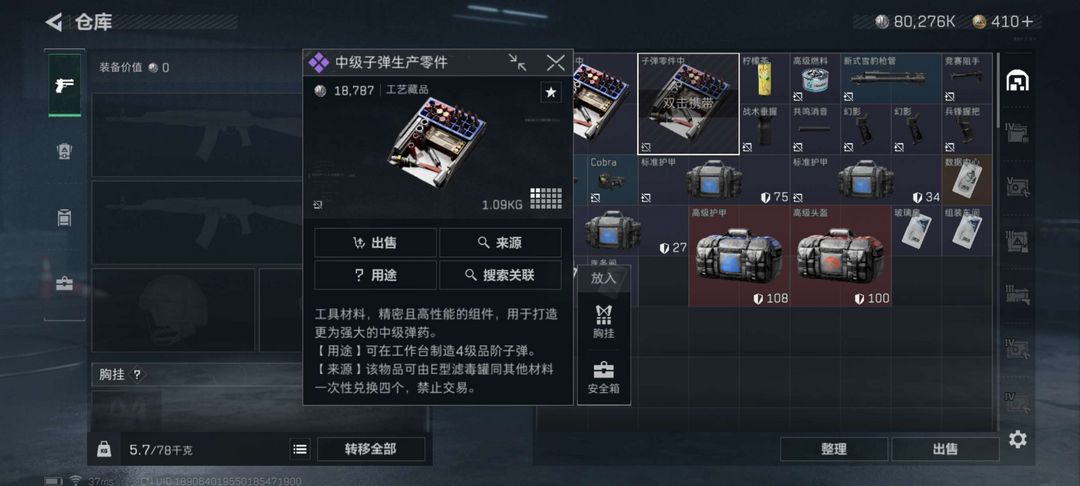This screenshot has height=486, width=1080.
Task: Choose 安全箱 in the 放入 menu
Action: 603,377
